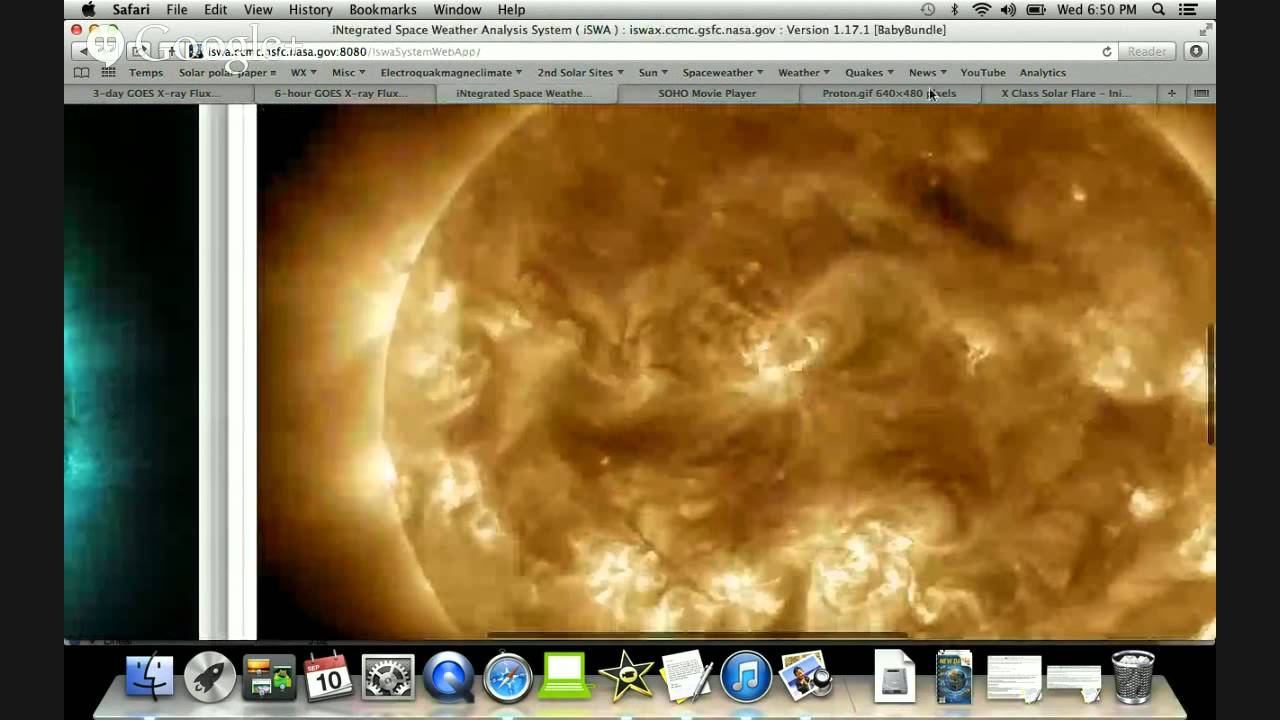Open the Trash in the Dock
Image resolution: width=1280 pixels, height=720 pixels.
tap(1133, 677)
